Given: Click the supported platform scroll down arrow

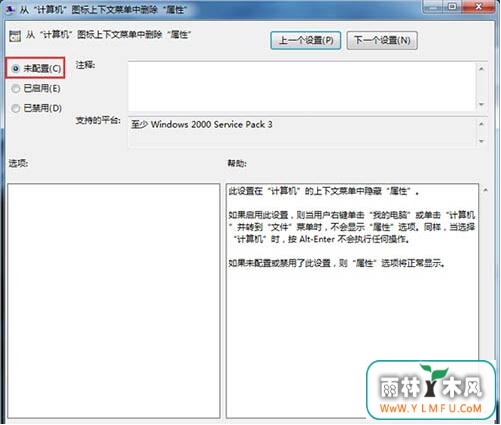Looking at the screenshot, I should [481, 141].
